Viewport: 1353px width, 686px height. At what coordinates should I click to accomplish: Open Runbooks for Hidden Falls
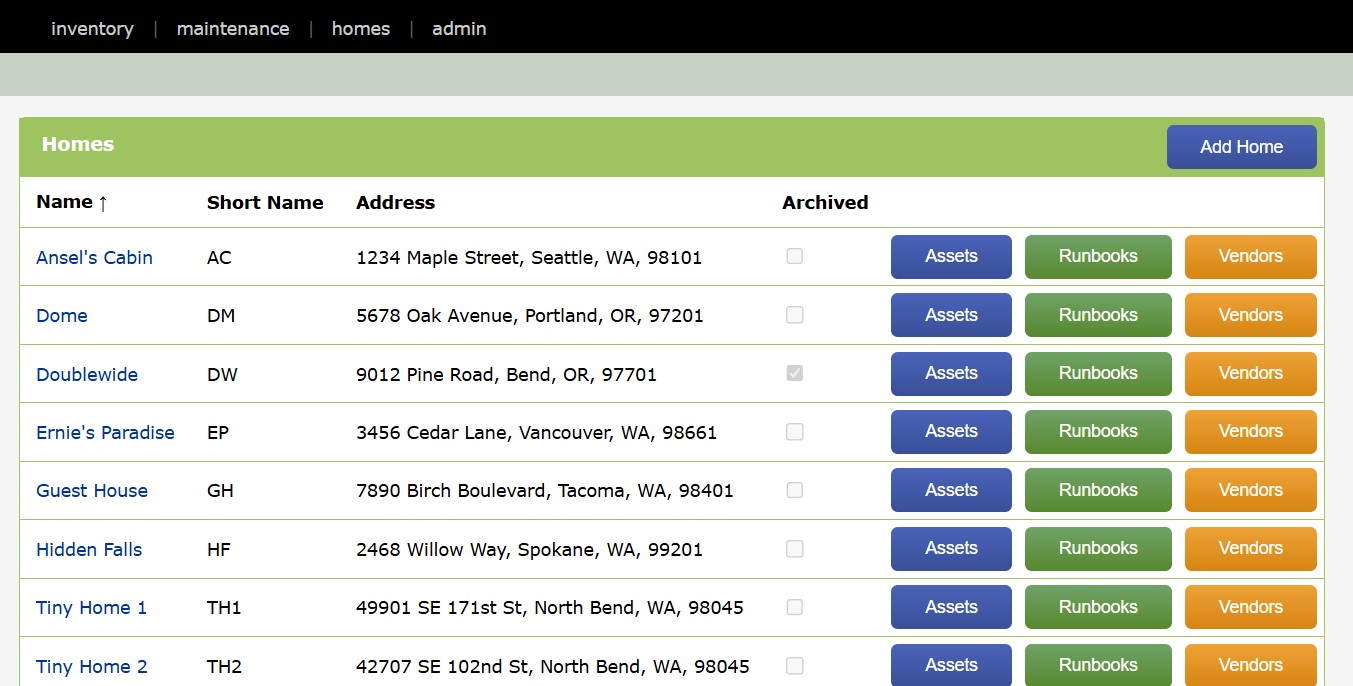click(x=1098, y=548)
